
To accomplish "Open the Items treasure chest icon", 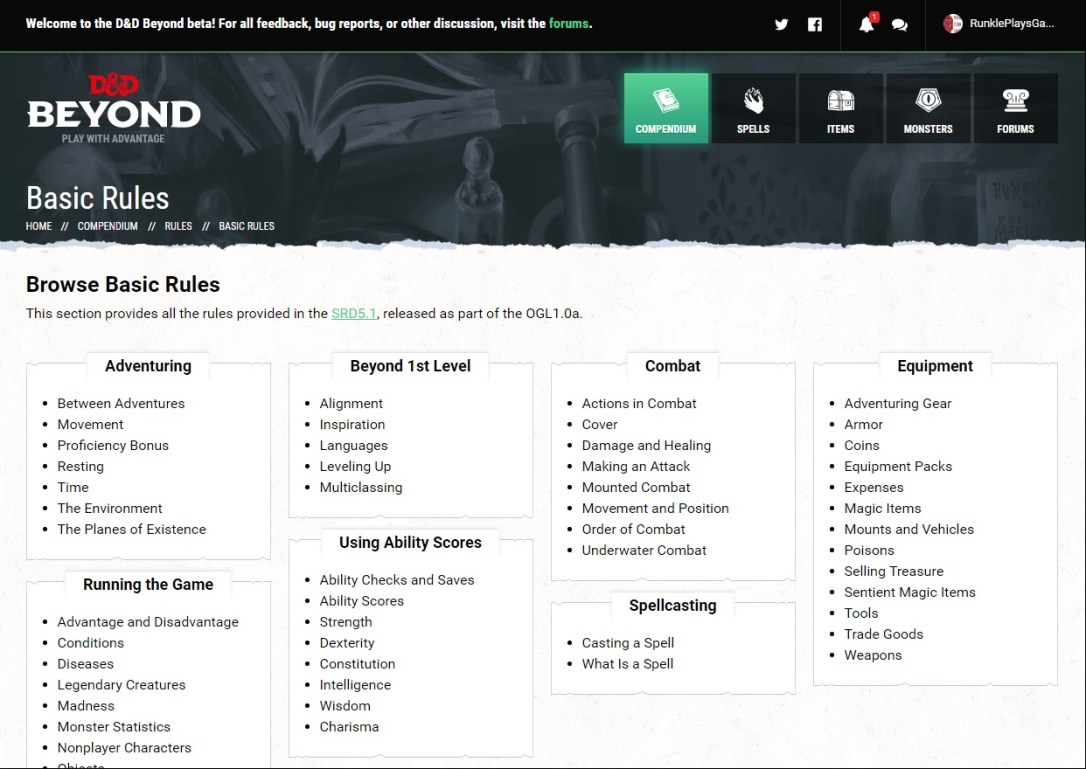I will point(840,102).
